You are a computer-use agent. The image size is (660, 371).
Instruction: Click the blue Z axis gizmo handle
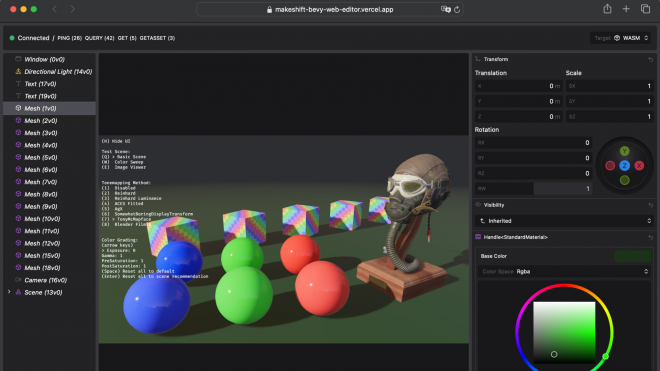(625, 165)
